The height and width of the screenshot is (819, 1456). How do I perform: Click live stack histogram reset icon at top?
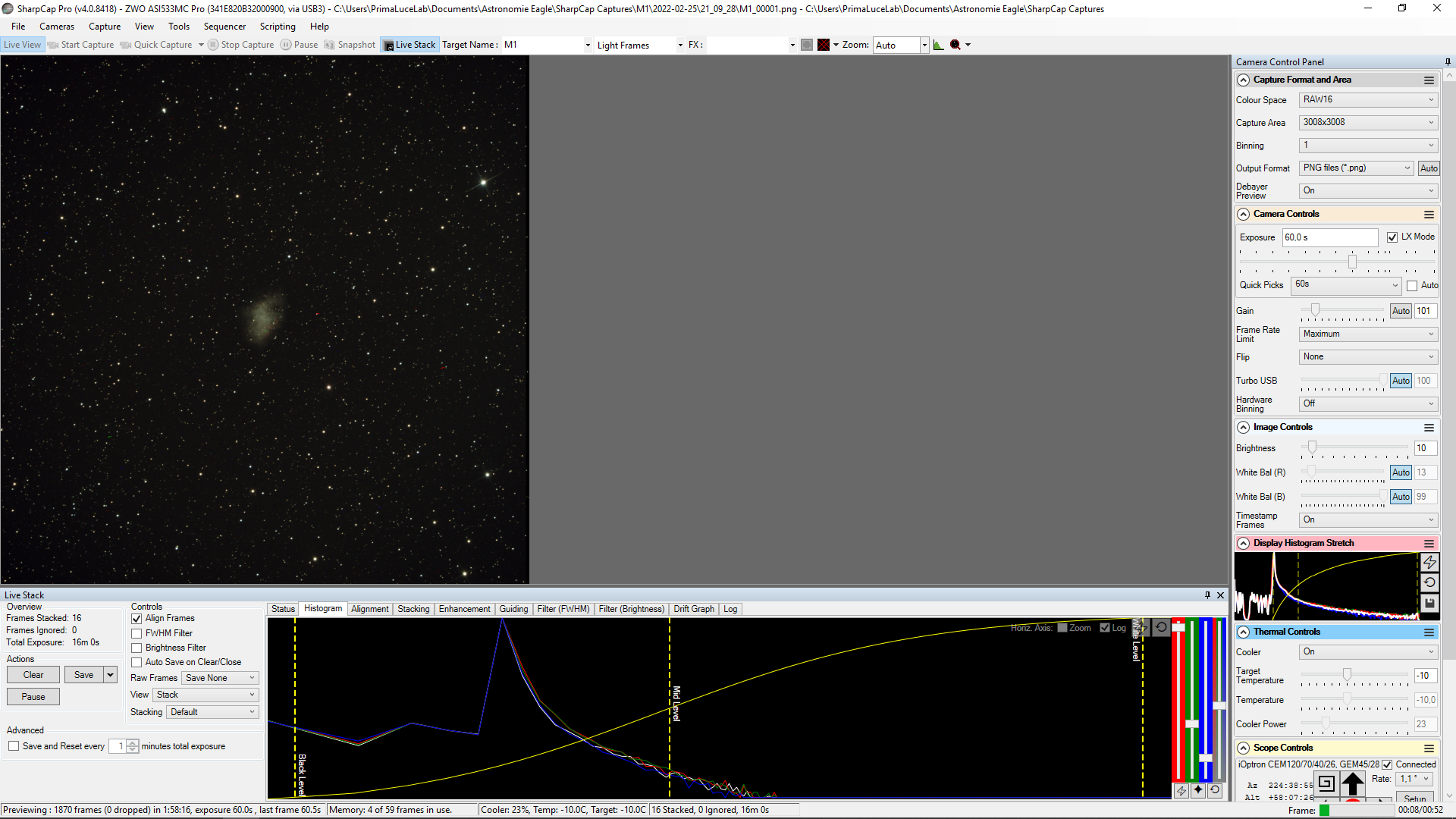pos(1161,627)
